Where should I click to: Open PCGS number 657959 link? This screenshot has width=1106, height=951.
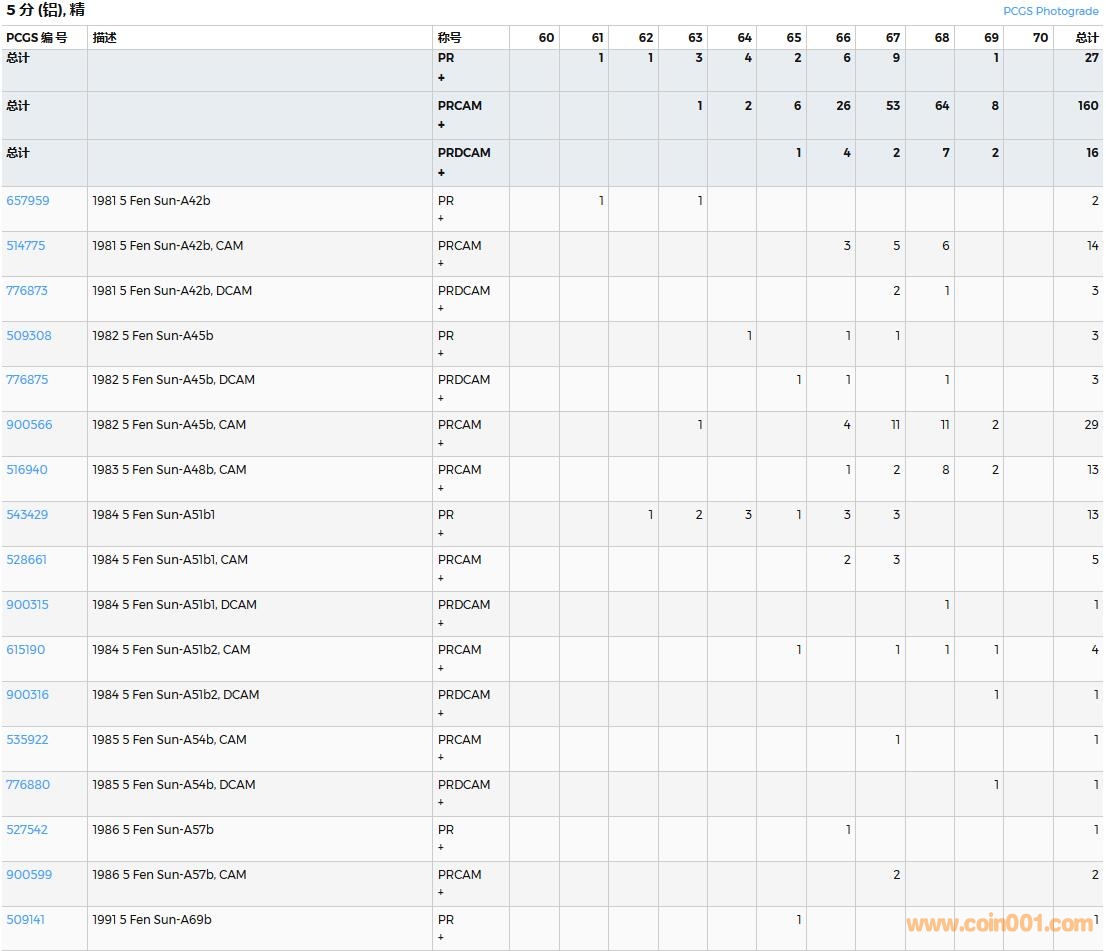click(28, 201)
